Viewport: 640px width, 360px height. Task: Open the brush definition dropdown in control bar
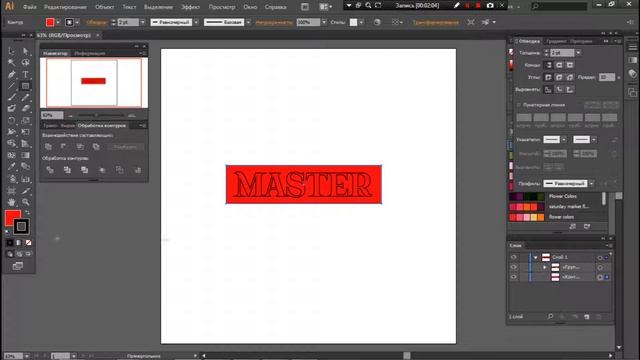click(248, 22)
